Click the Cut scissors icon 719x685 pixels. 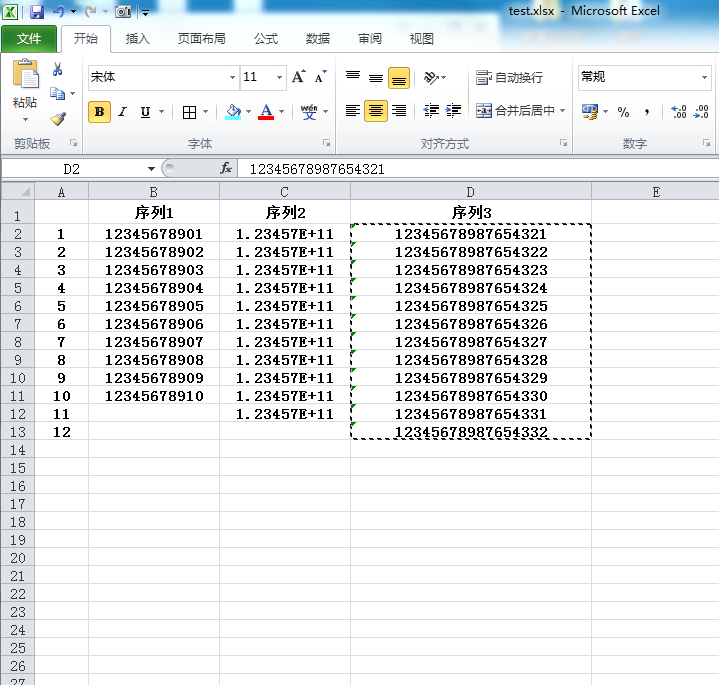pyautogui.click(x=57, y=69)
